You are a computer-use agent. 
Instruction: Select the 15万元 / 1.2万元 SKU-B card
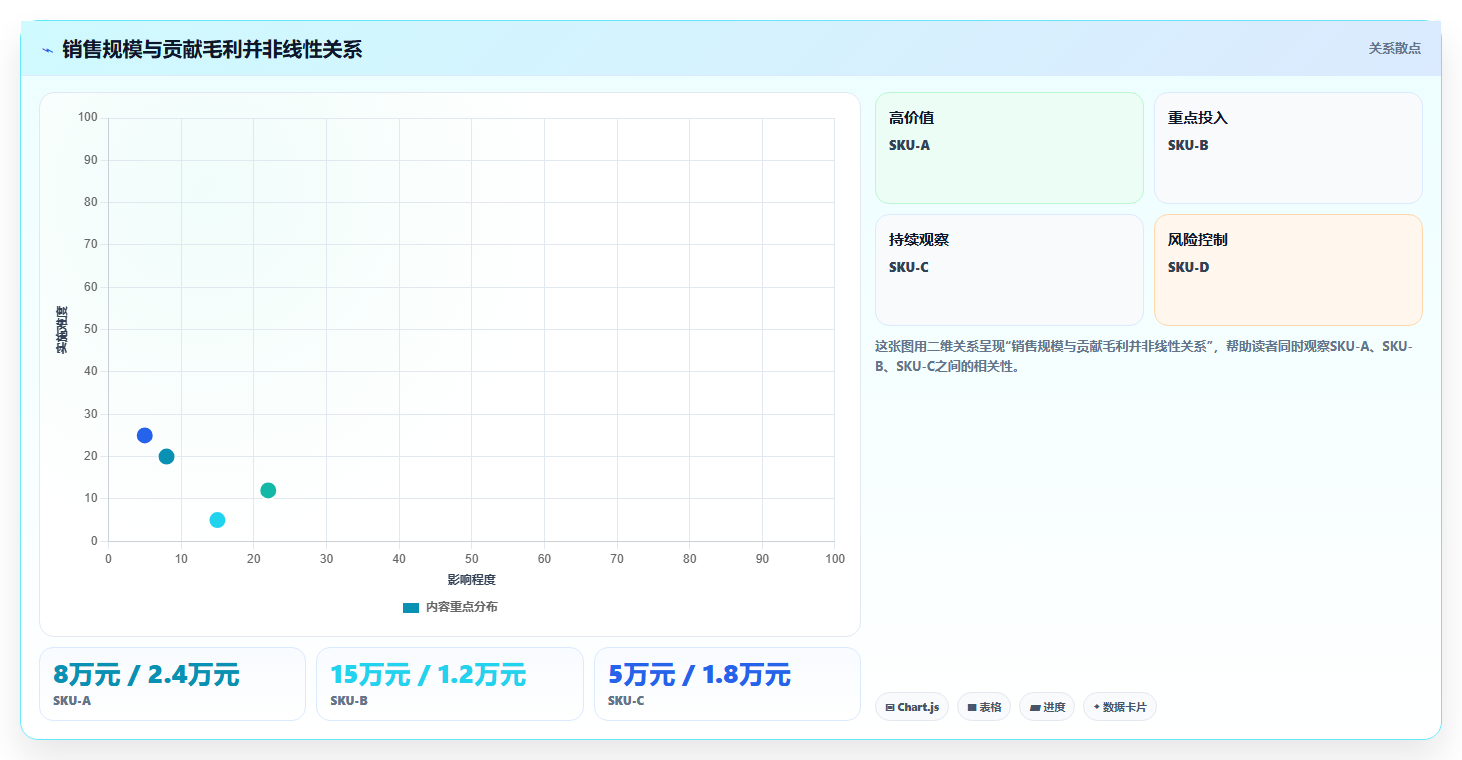click(x=450, y=684)
